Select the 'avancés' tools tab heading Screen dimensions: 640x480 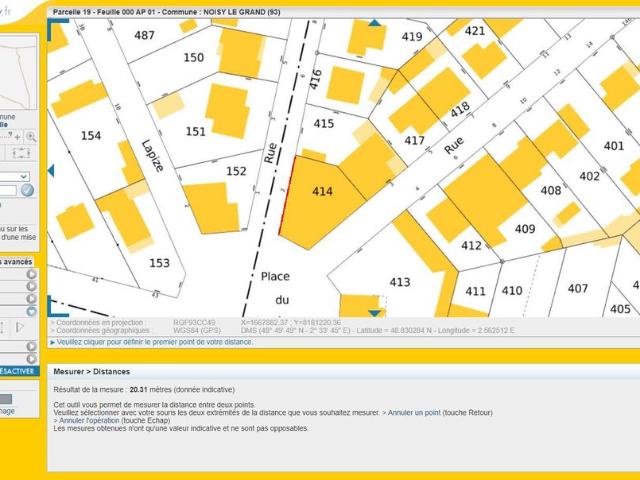click(x=16, y=262)
